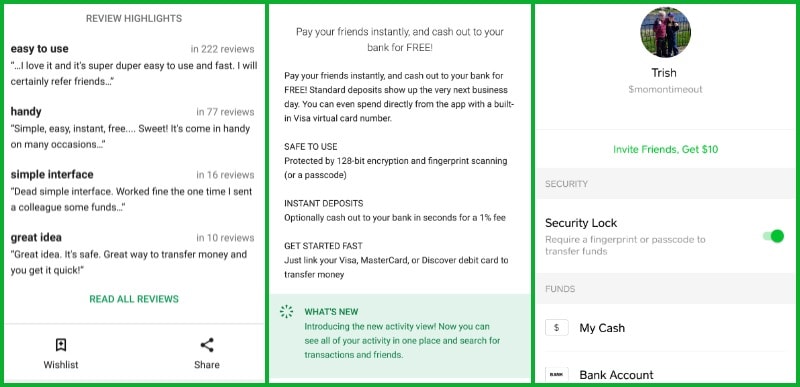The width and height of the screenshot is (800, 387).
Task: Open READ ALL REVIEWS link
Action: coord(134,299)
